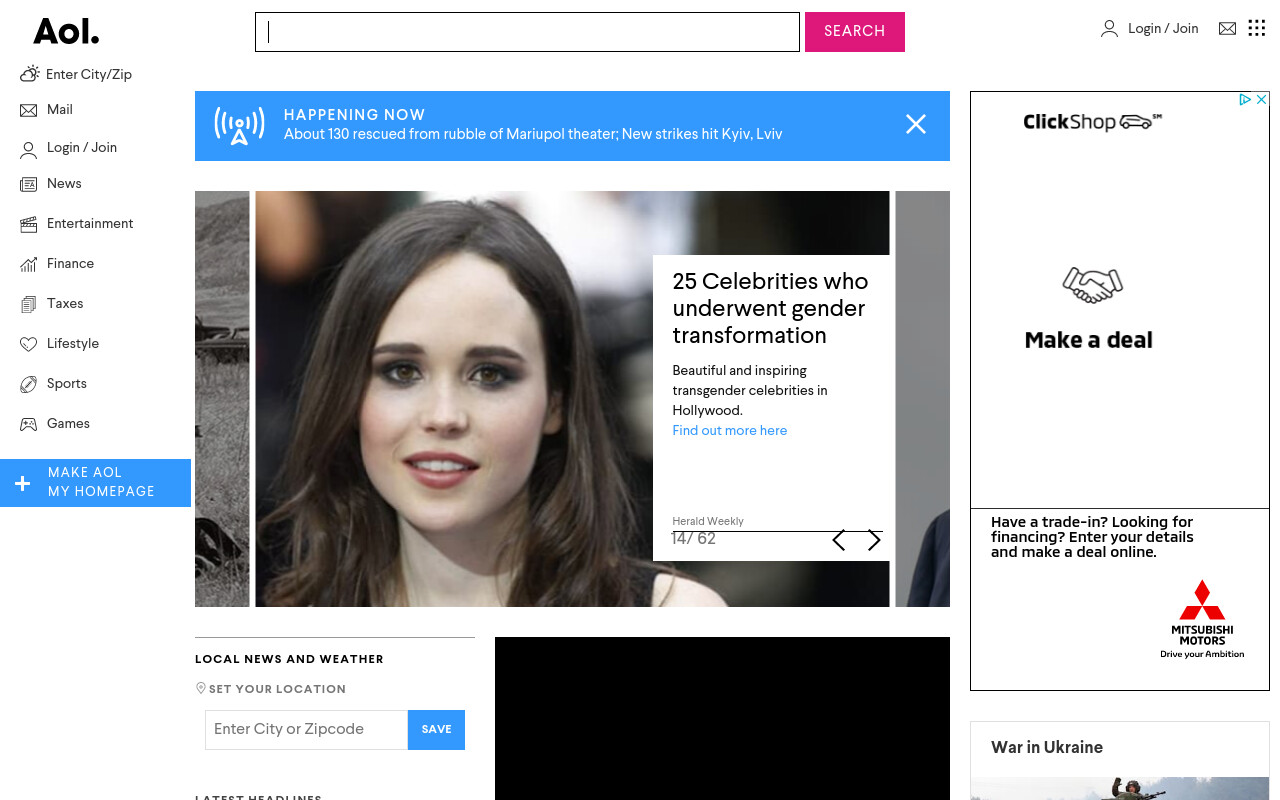Go to previous slide with left arrow

839,540
